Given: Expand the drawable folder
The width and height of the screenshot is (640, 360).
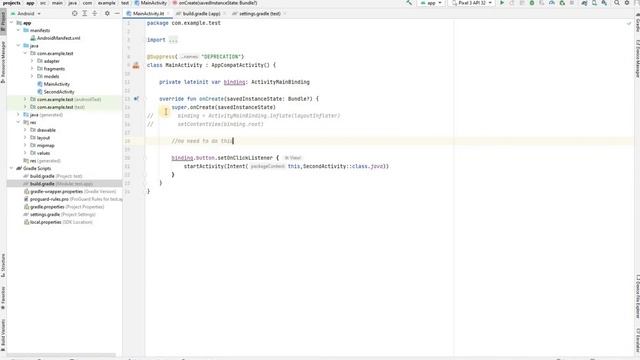Looking at the screenshot, I should (x=25, y=130).
